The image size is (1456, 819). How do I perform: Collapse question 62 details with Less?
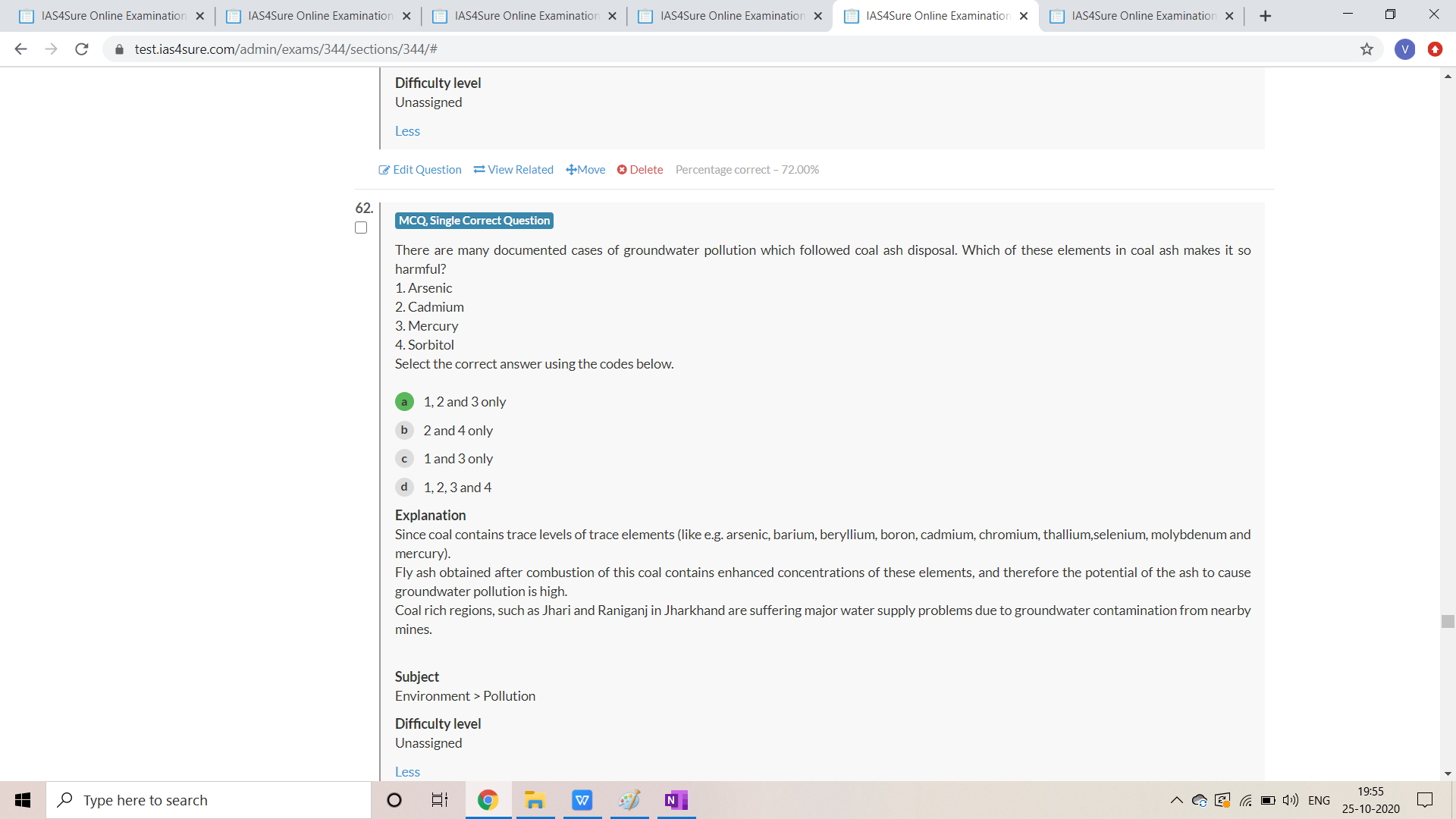click(x=407, y=771)
